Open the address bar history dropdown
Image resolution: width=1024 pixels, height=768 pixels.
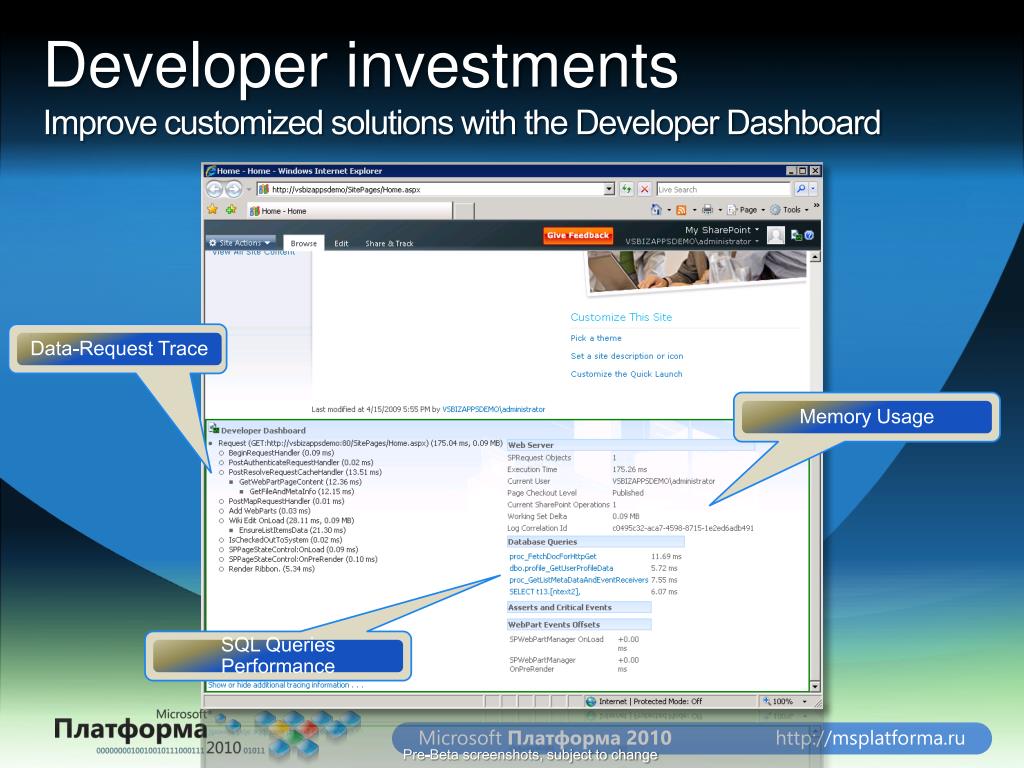tap(609, 189)
